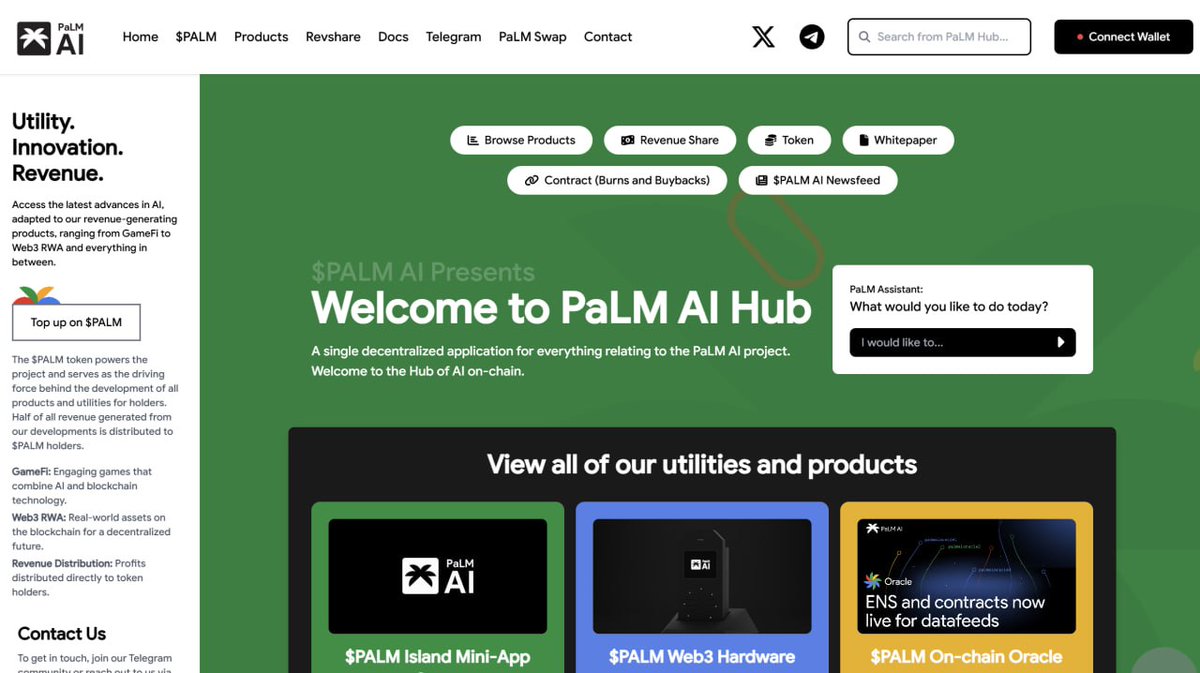This screenshot has width=1200, height=673.
Task: Click the money icon on Revenue Share
Action: tap(628, 140)
